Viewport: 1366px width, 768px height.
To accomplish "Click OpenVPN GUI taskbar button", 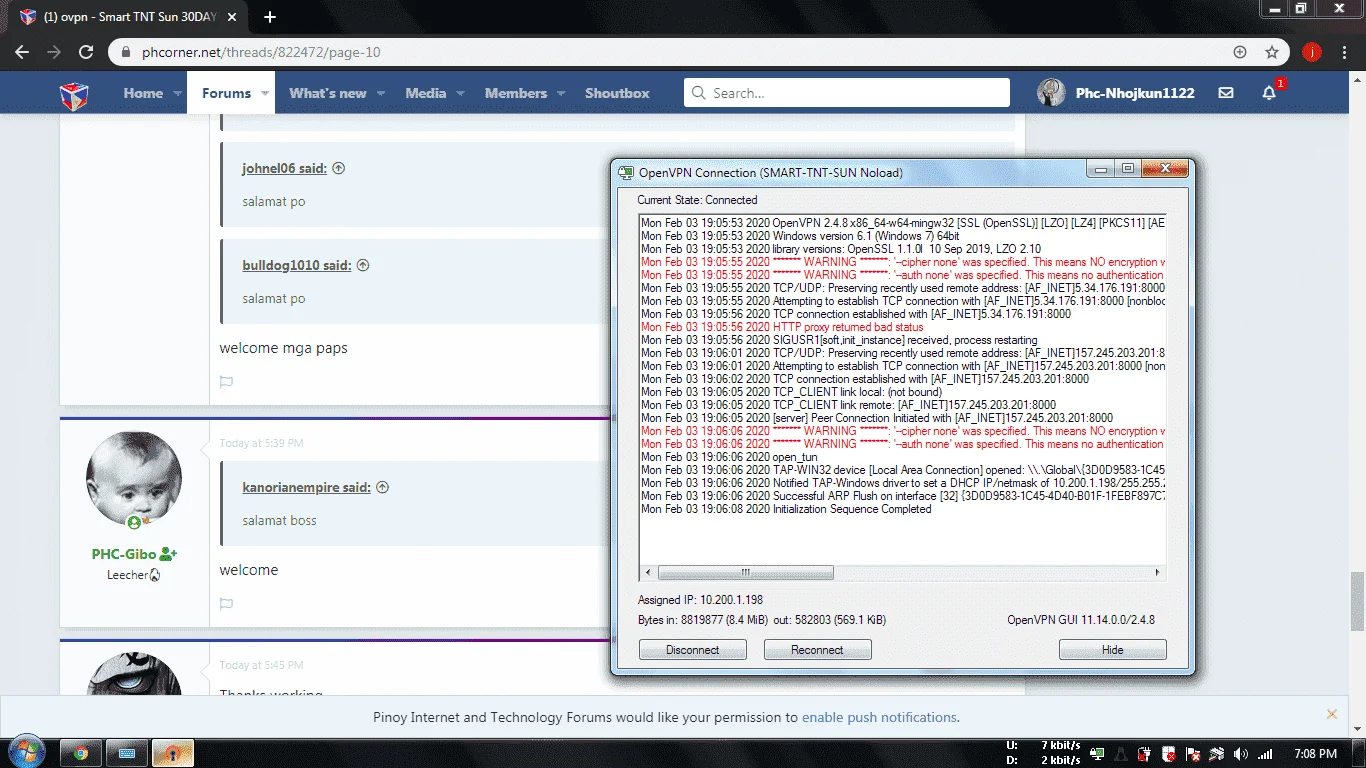I will (174, 753).
